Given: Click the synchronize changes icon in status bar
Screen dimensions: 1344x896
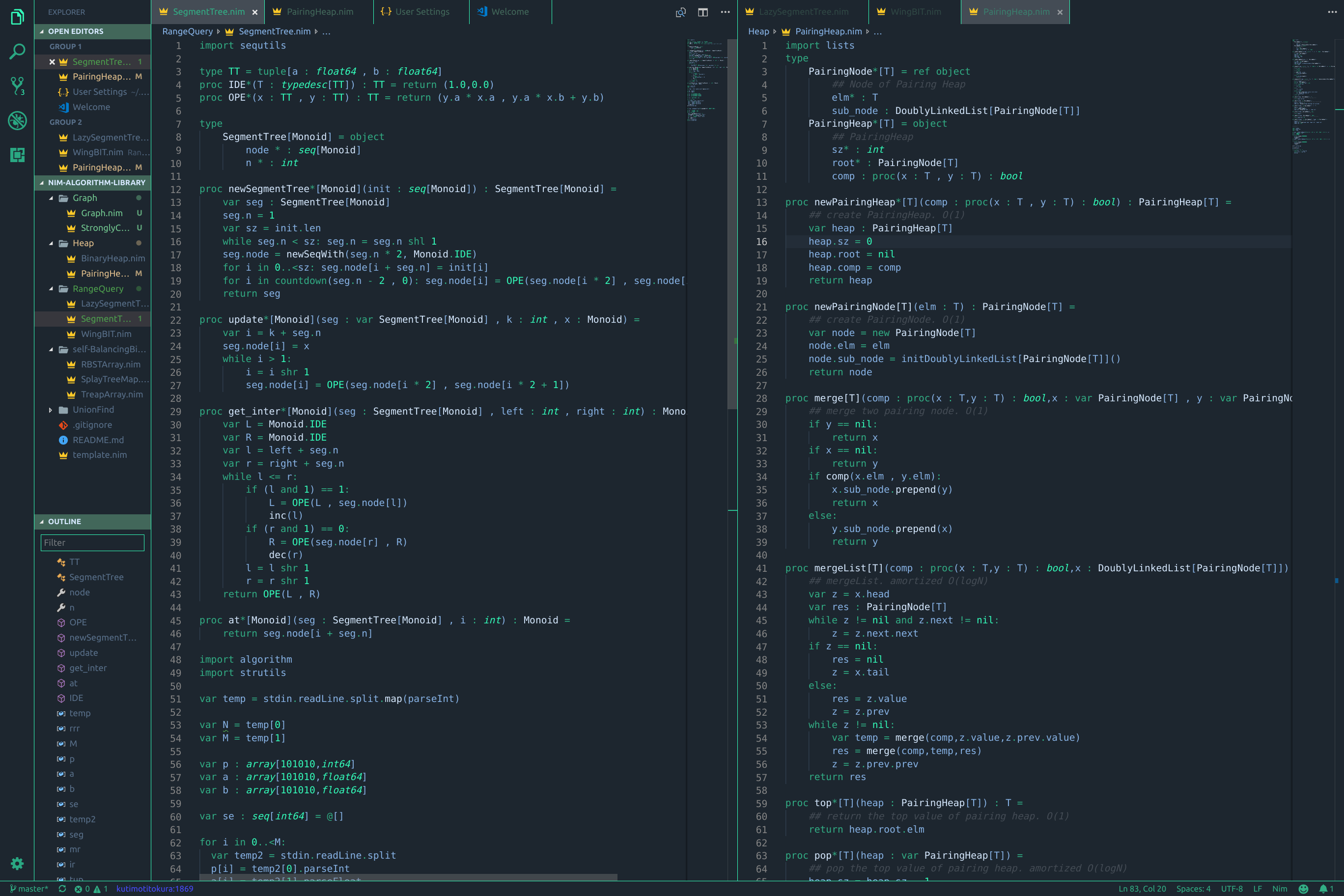Looking at the screenshot, I should coord(62,889).
